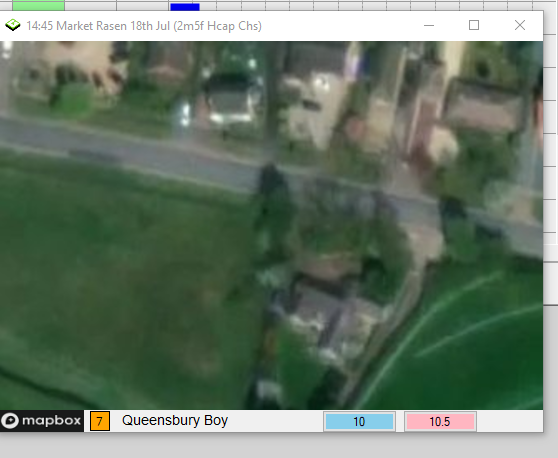Click the pink lay price 10.5
This screenshot has width=558, height=458.
[x=440, y=422]
